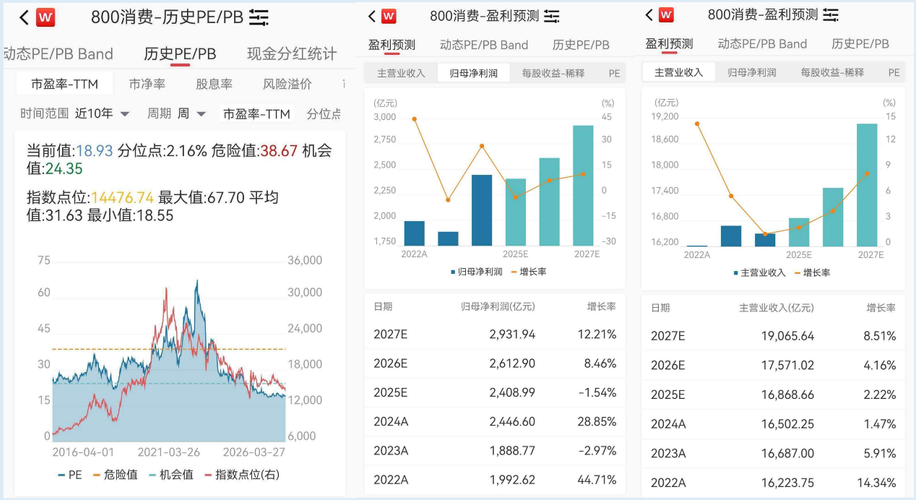The height and width of the screenshot is (500, 916).
Task: Select 2027E row with 2,931.94 profit
Action: click(495, 335)
